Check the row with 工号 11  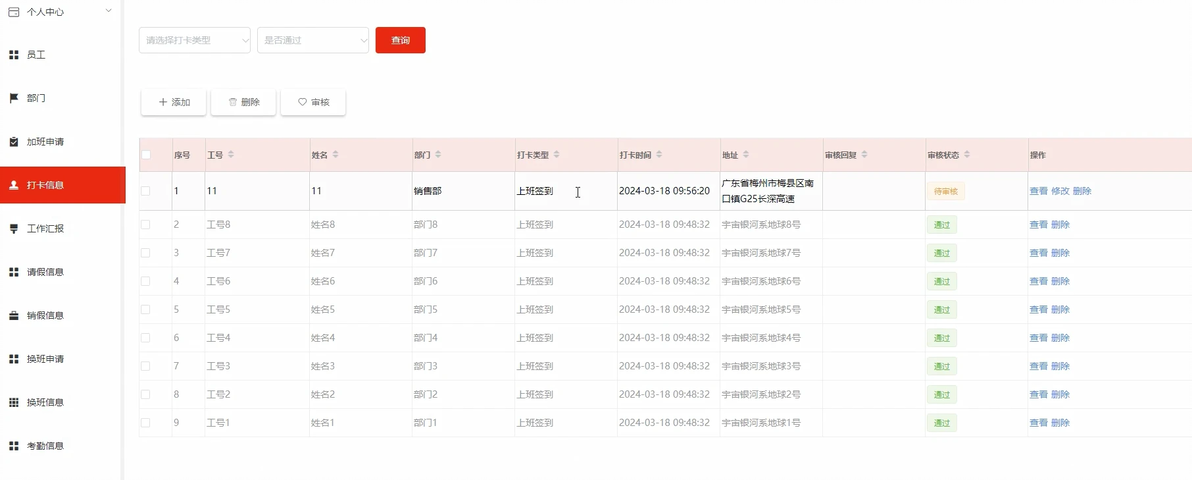tap(146, 191)
